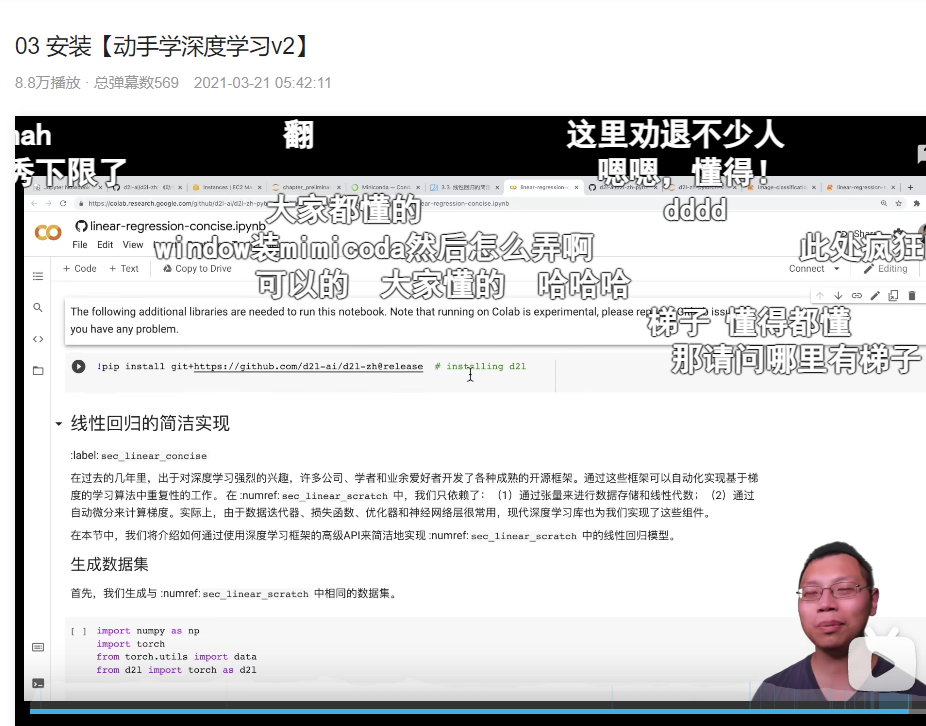This screenshot has height=726, width=926.
Task: Open the command palette icon in lower sidebar
Action: click(38, 647)
